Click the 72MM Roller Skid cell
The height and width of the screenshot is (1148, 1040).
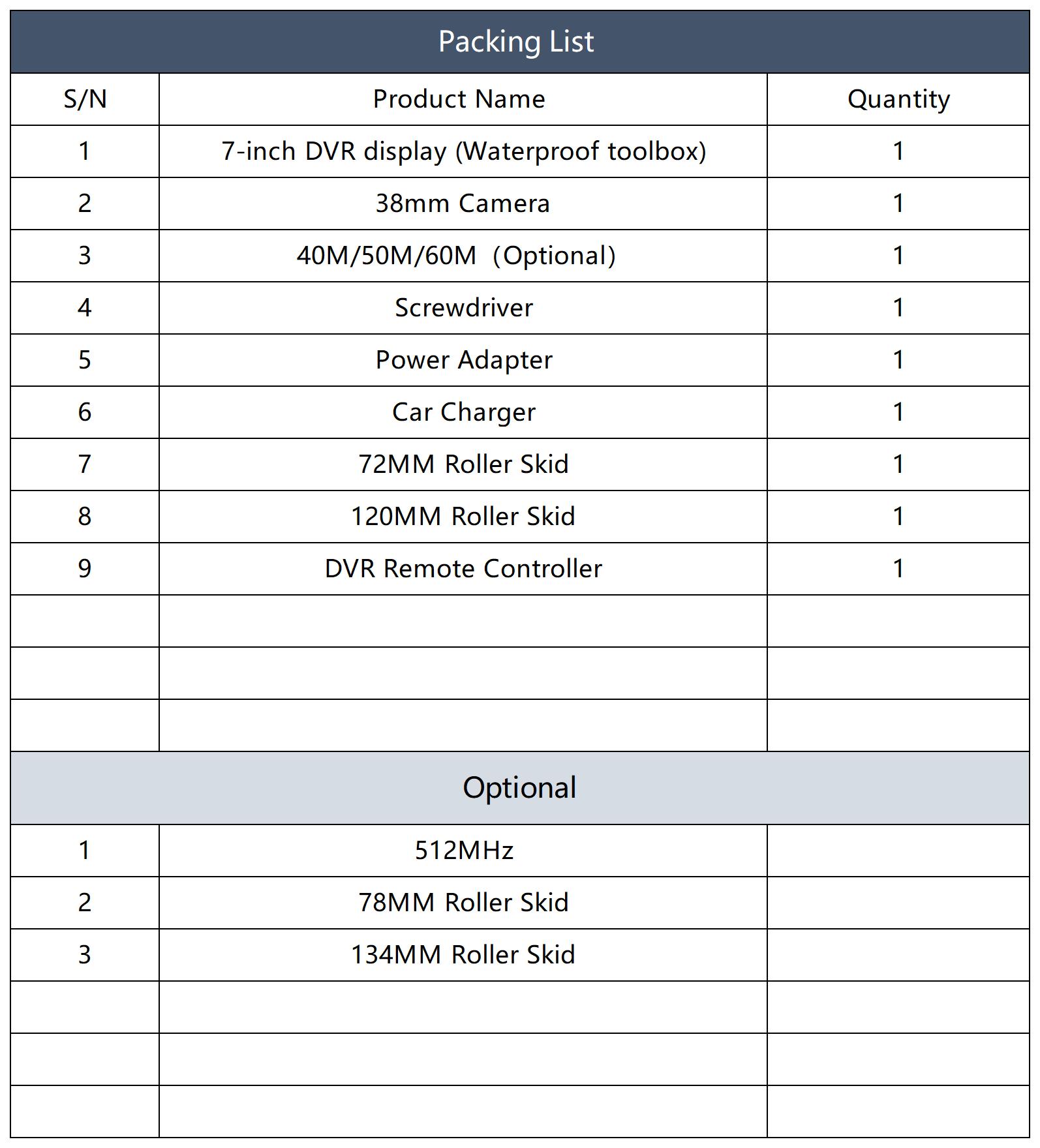point(463,464)
